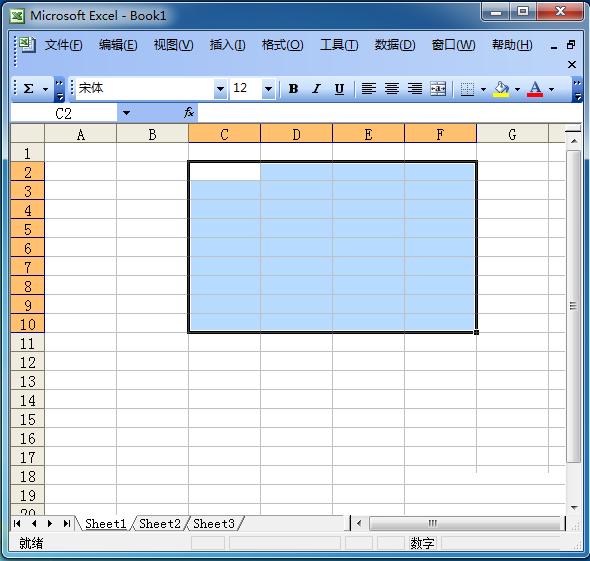Viewport: 590px width, 561px height.
Task: Open the 工具(T) menu
Action: [339, 45]
